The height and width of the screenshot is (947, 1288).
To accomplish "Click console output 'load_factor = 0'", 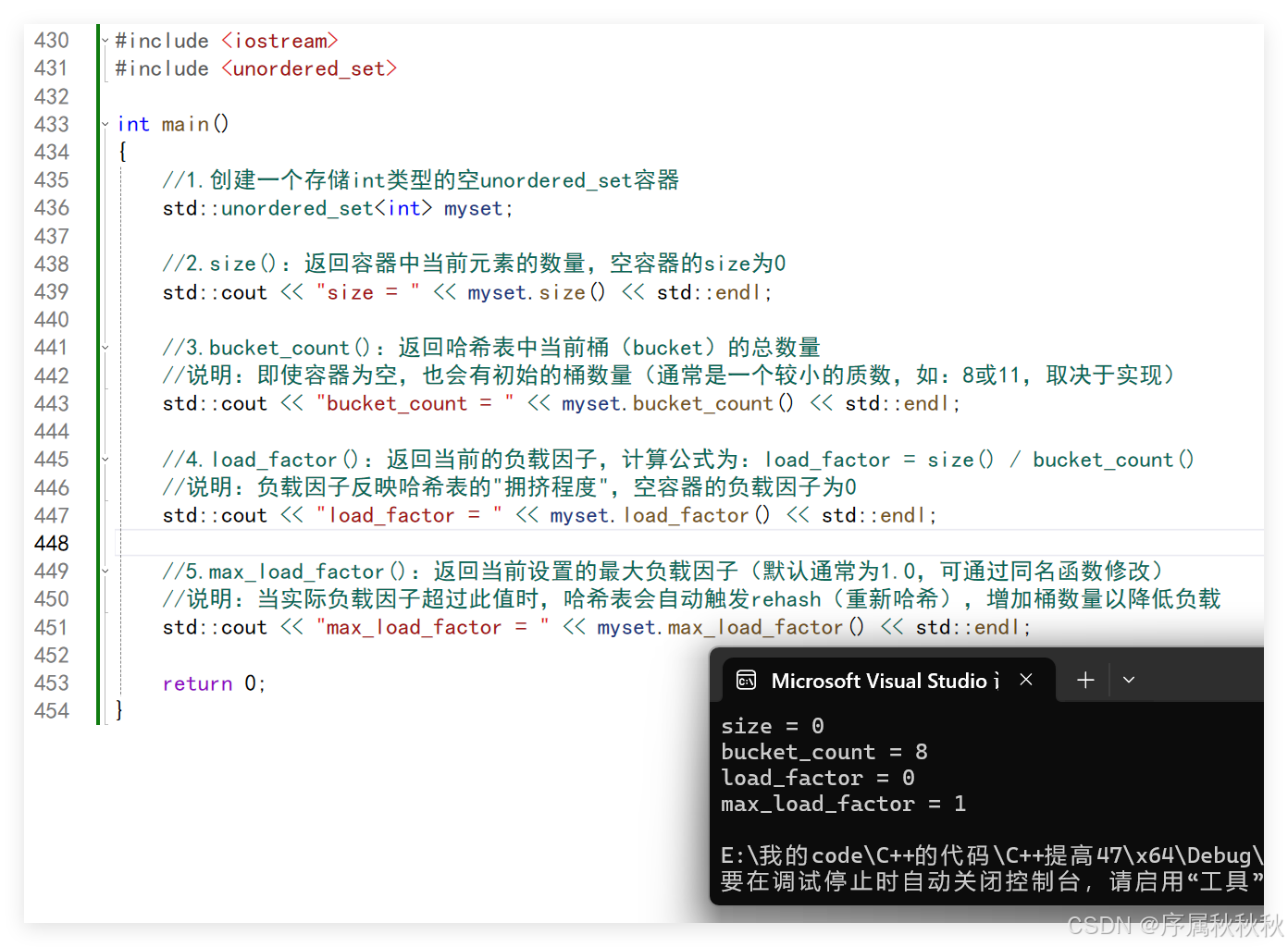I will 818,778.
